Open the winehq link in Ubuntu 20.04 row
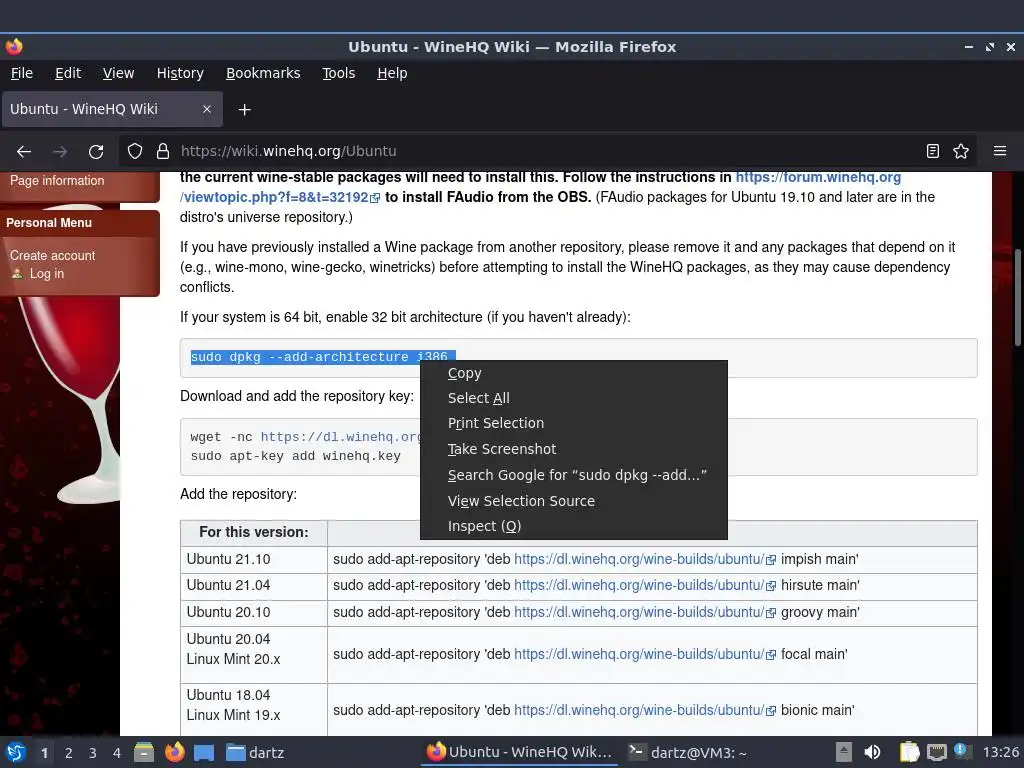Image resolution: width=1024 pixels, height=768 pixels. [639, 654]
